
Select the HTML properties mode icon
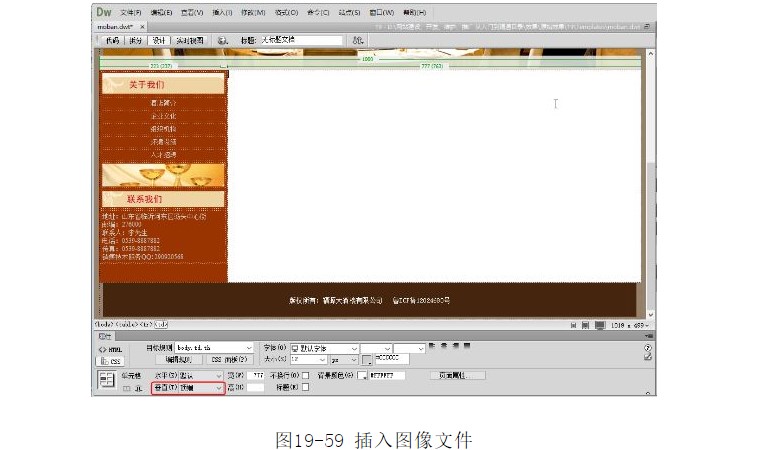click(107, 349)
